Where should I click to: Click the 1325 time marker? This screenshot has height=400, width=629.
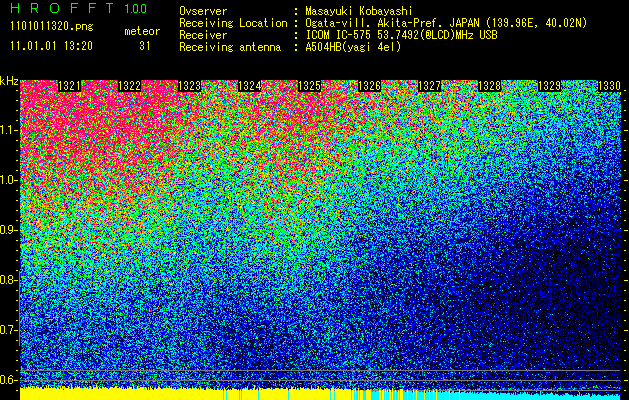pos(309,86)
